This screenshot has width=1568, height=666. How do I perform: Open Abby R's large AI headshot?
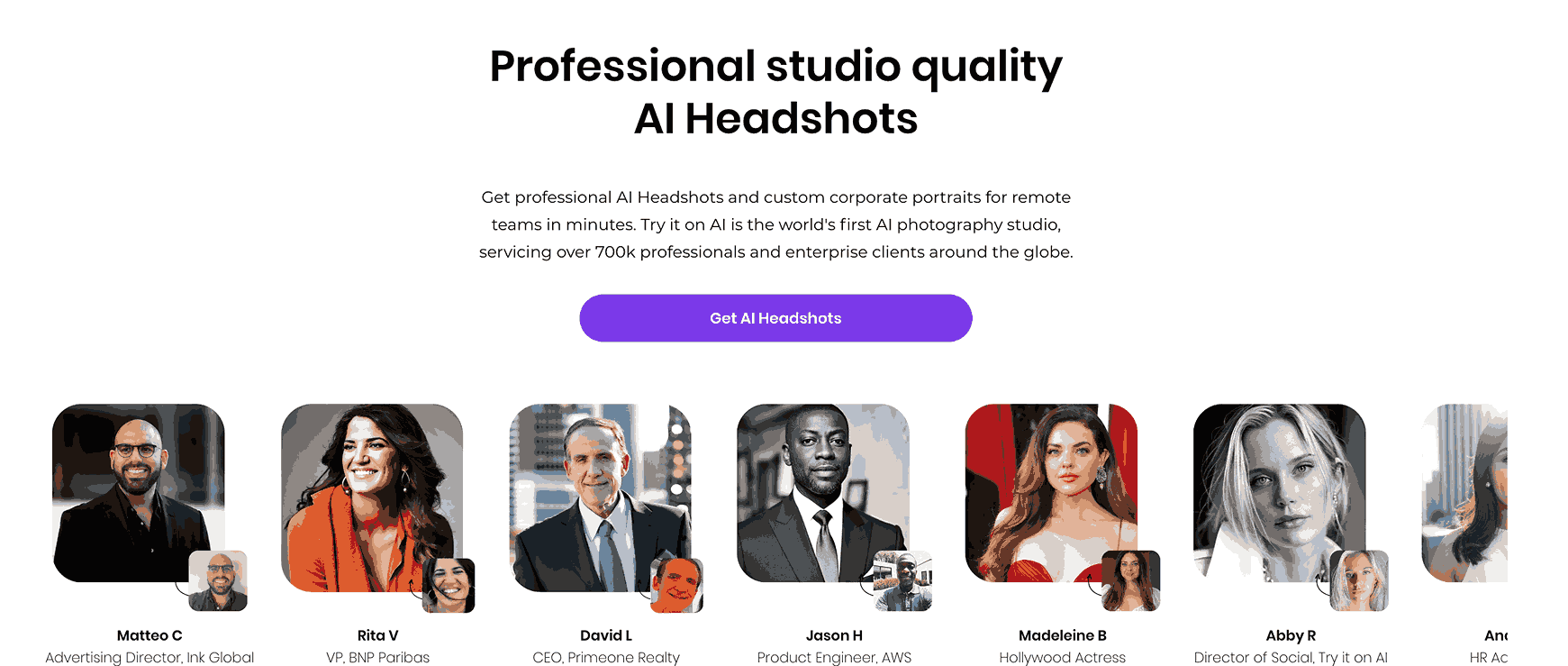point(1280,492)
